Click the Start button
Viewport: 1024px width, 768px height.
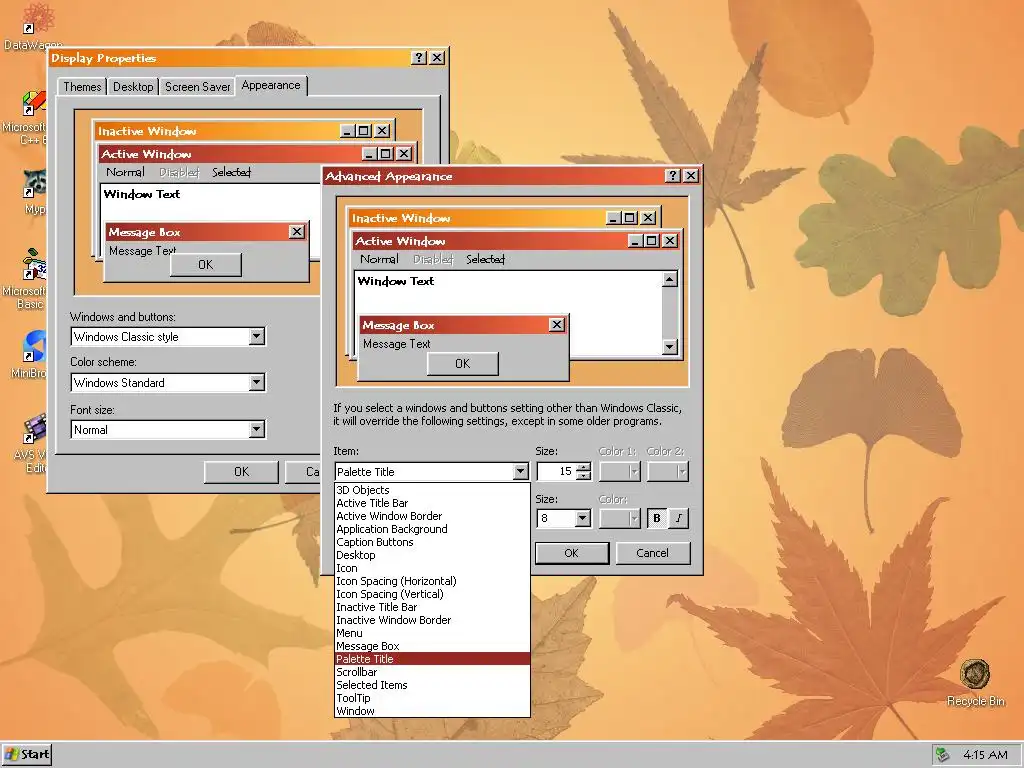click(x=26, y=755)
